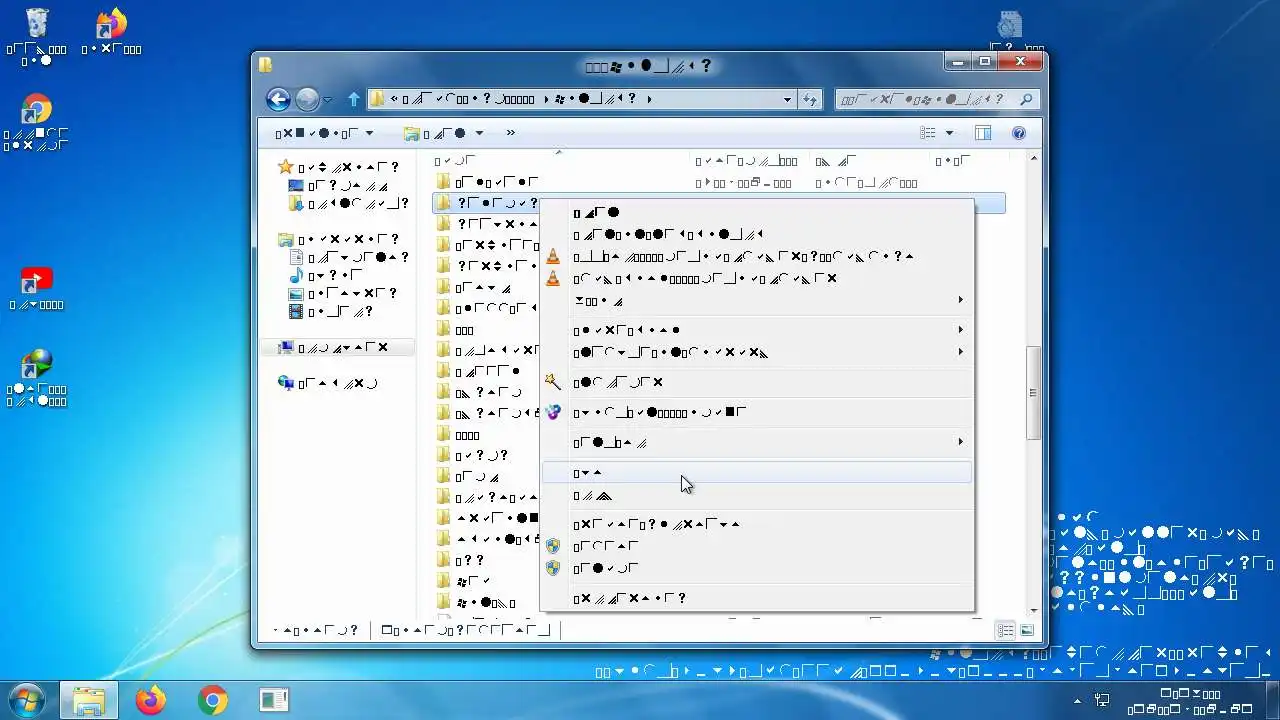Click the Chrome taskbar icon
1280x720 pixels.
[x=213, y=700]
